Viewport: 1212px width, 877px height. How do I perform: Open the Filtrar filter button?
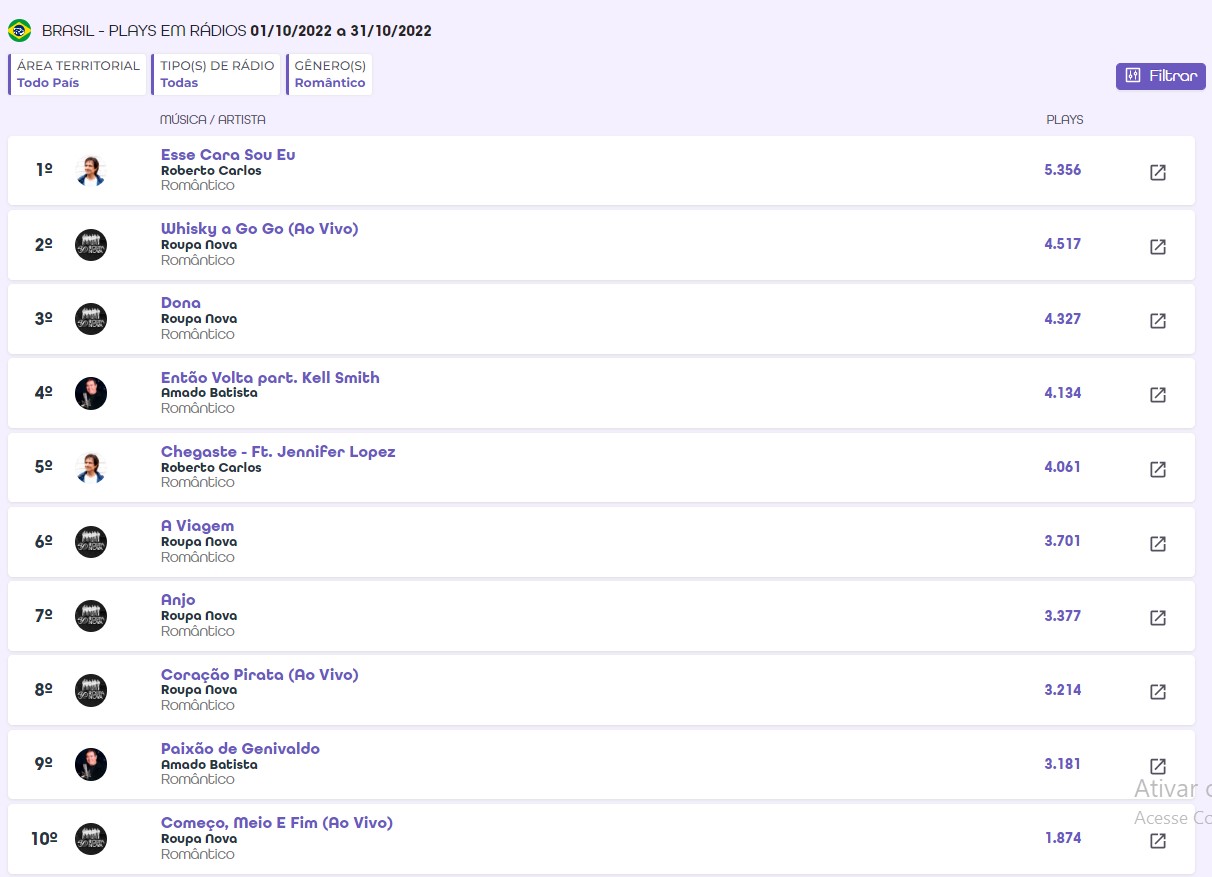(1161, 76)
